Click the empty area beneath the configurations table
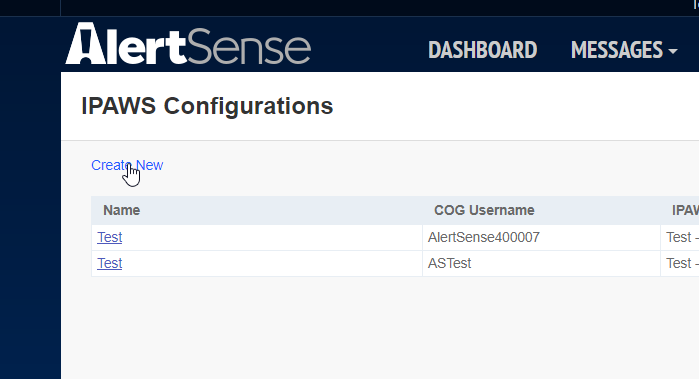This screenshot has width=699, height=379. click(x=380, y=328)
